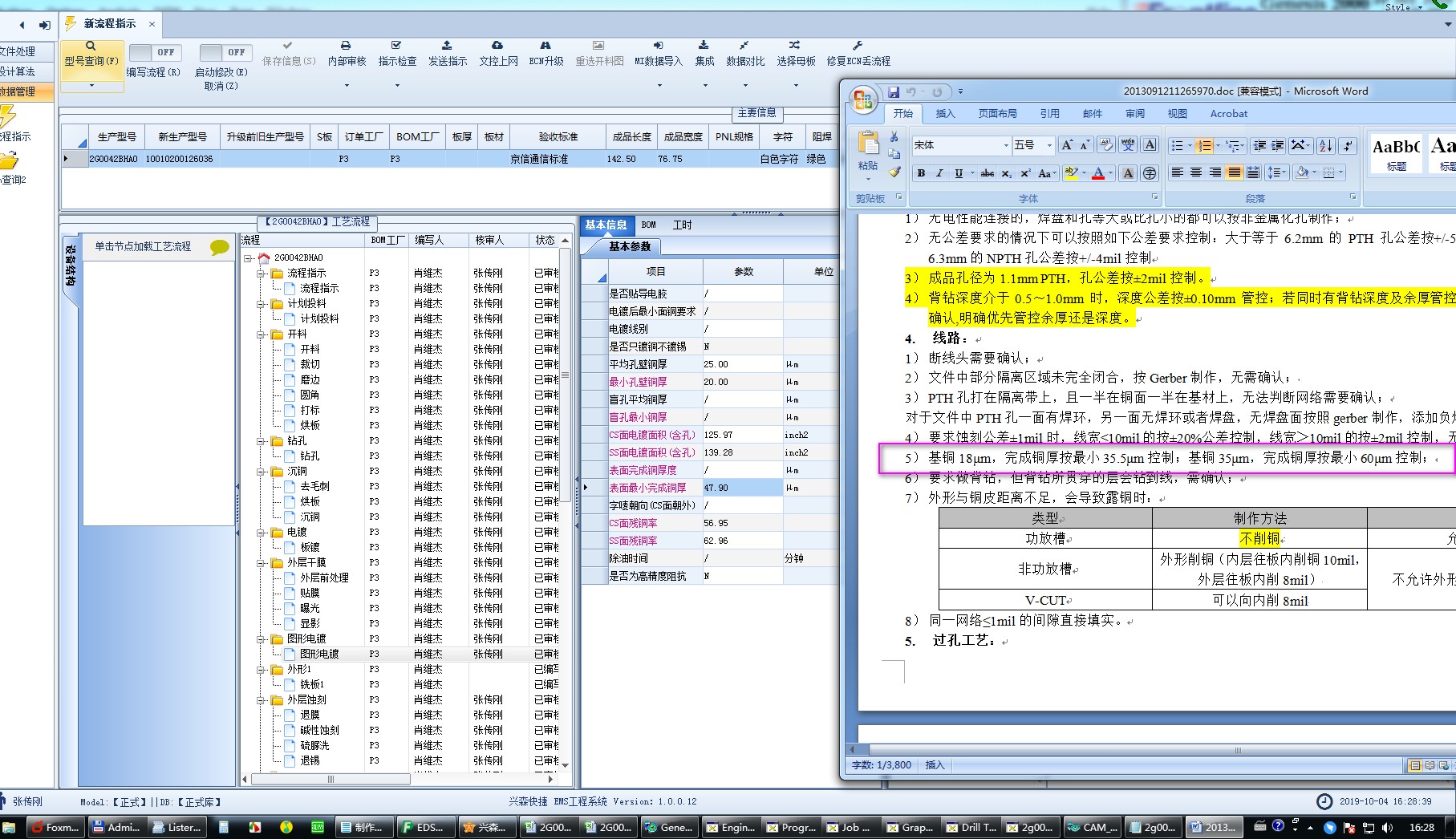
Task: Click the 选择母板 shuffle icon
Action: 795,46
